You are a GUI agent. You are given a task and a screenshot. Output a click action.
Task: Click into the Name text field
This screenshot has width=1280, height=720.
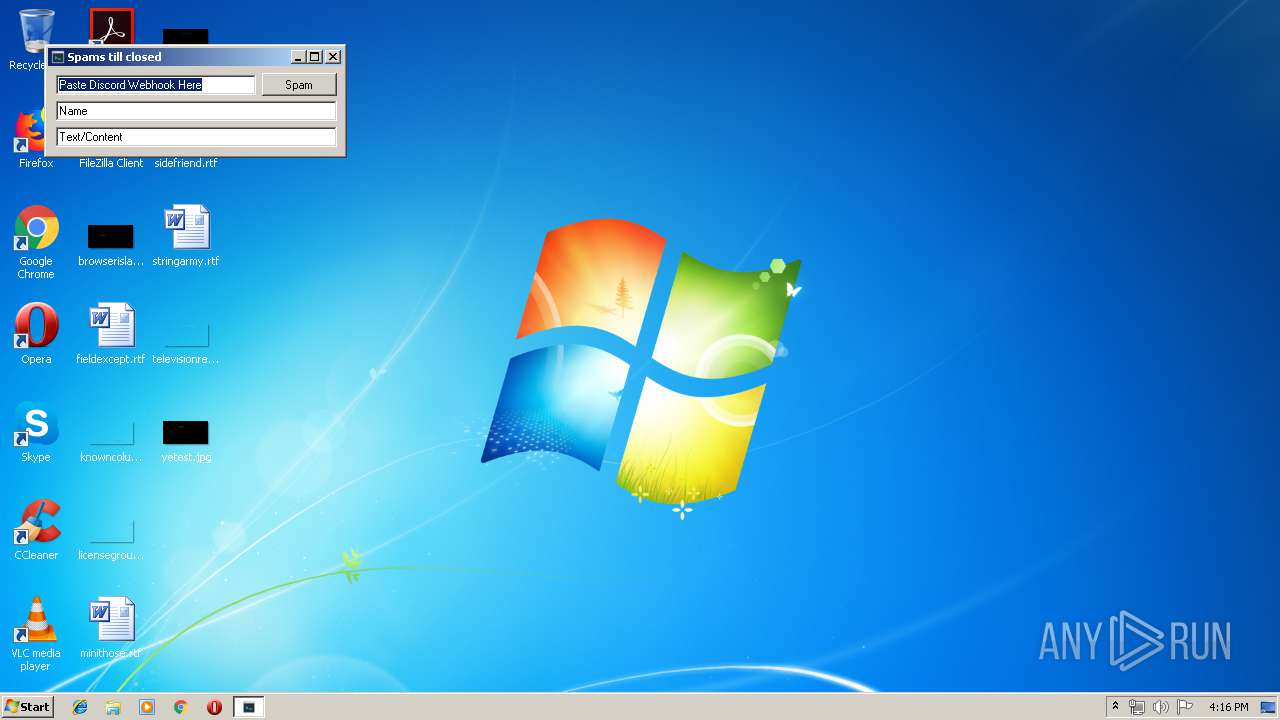(x=196, y=111)
